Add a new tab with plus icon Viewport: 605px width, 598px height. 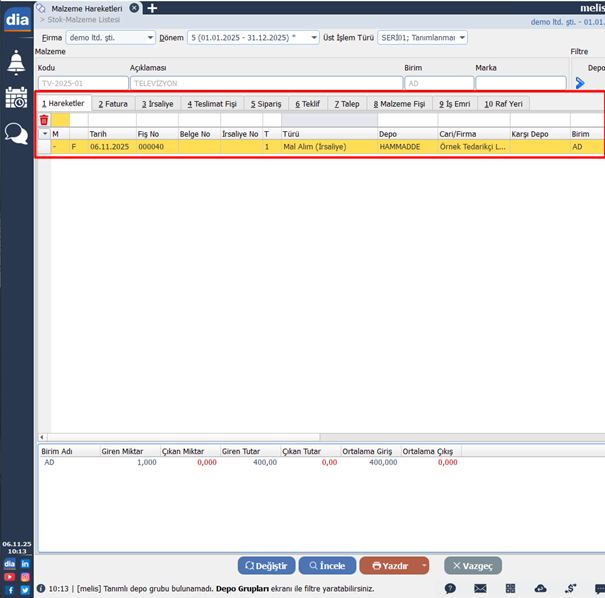pyautogui.click(x=152, y=8)
